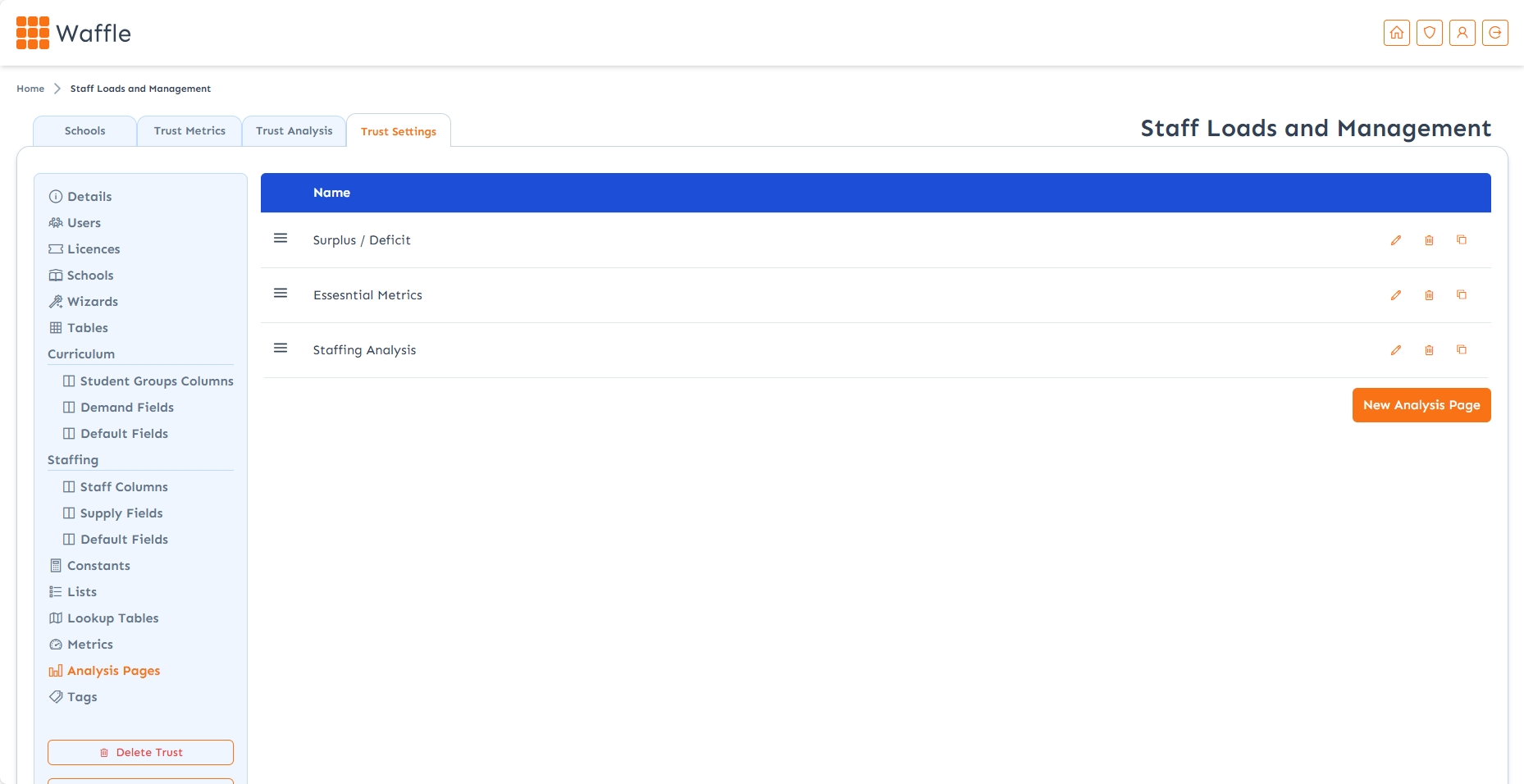Delete the Essesntial Metrics page
1524x784 pixels.
[1429, 295]
